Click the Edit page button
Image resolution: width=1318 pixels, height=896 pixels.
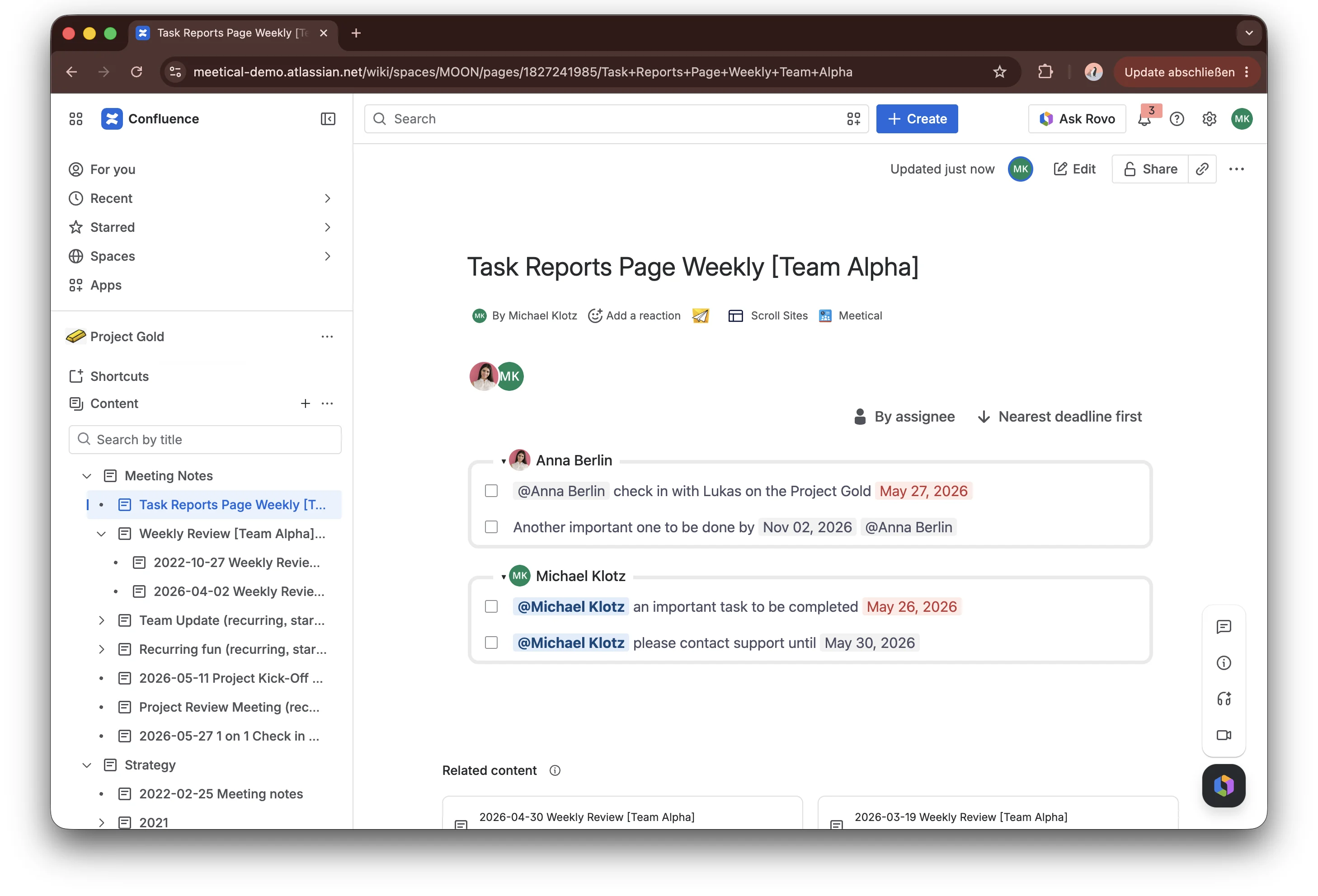1074,169
